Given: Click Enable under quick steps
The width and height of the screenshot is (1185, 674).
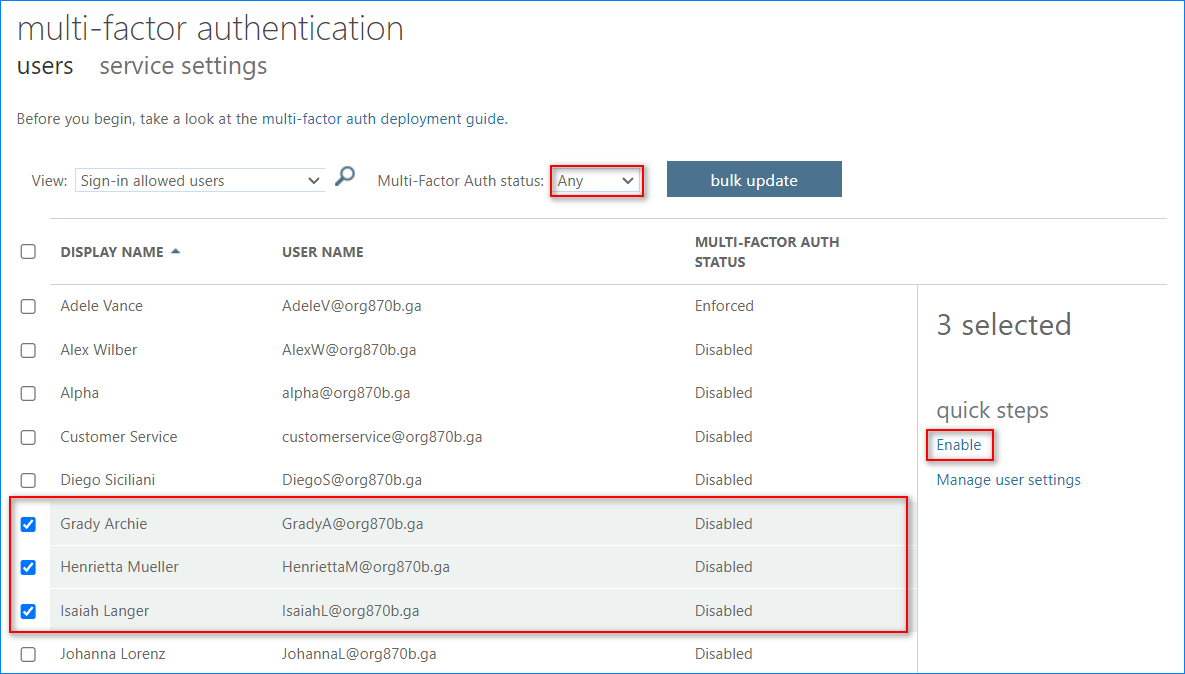Looking at the screenshot, I should pyautogui.click(x=958, y=444).
